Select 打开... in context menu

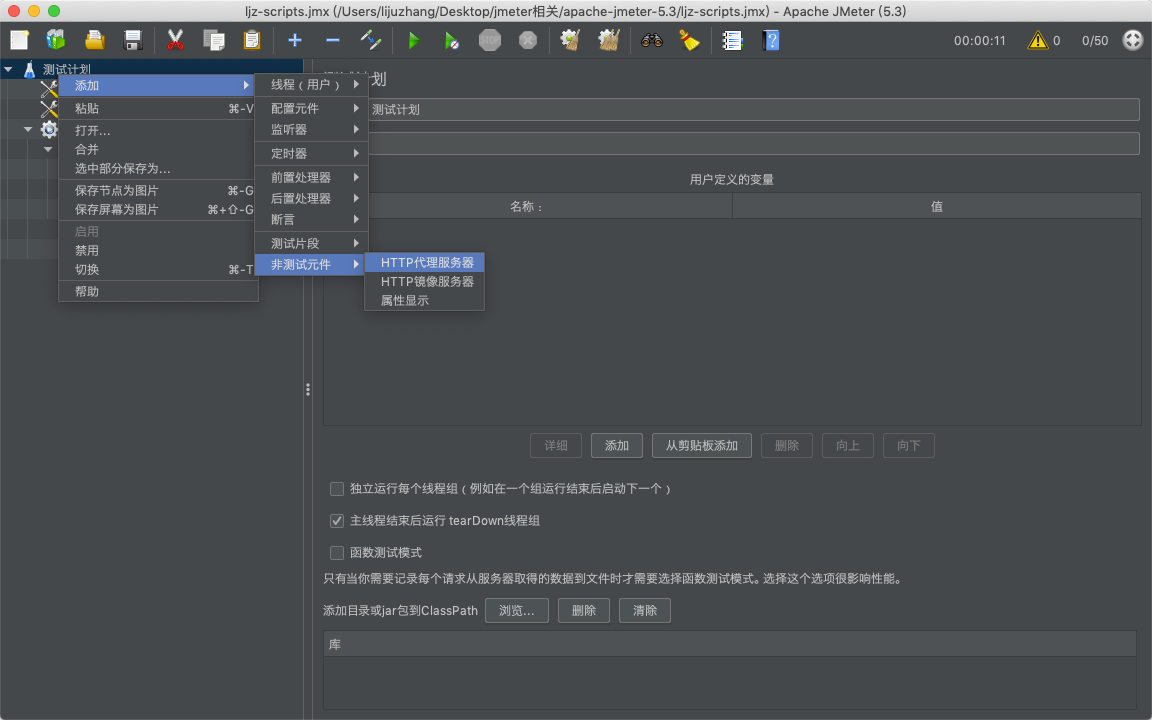pos(158,130)
